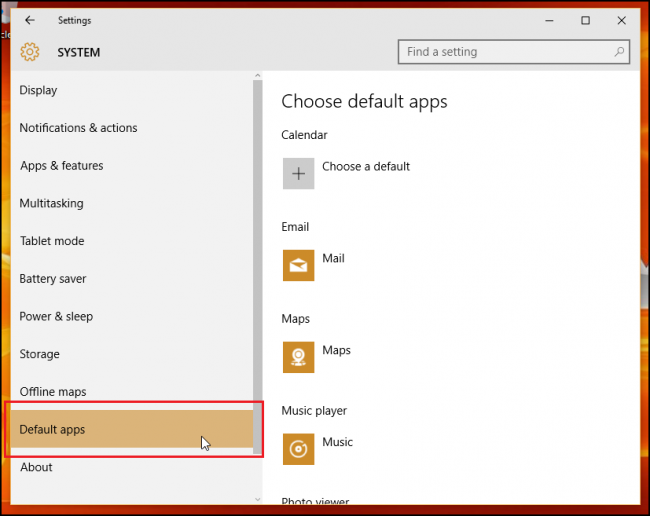
Task: Select Tablet mode in the sidebar
Action: (x=52, y=241)
